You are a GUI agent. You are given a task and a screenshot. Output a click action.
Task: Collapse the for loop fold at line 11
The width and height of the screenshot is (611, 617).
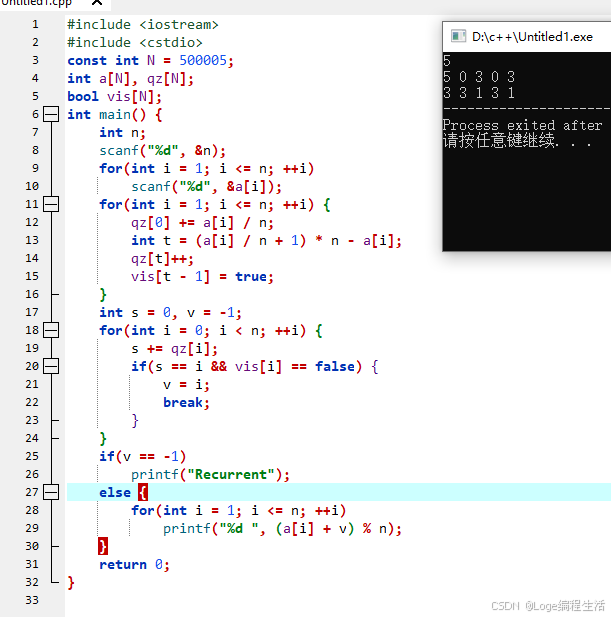(x=51, y=204)
